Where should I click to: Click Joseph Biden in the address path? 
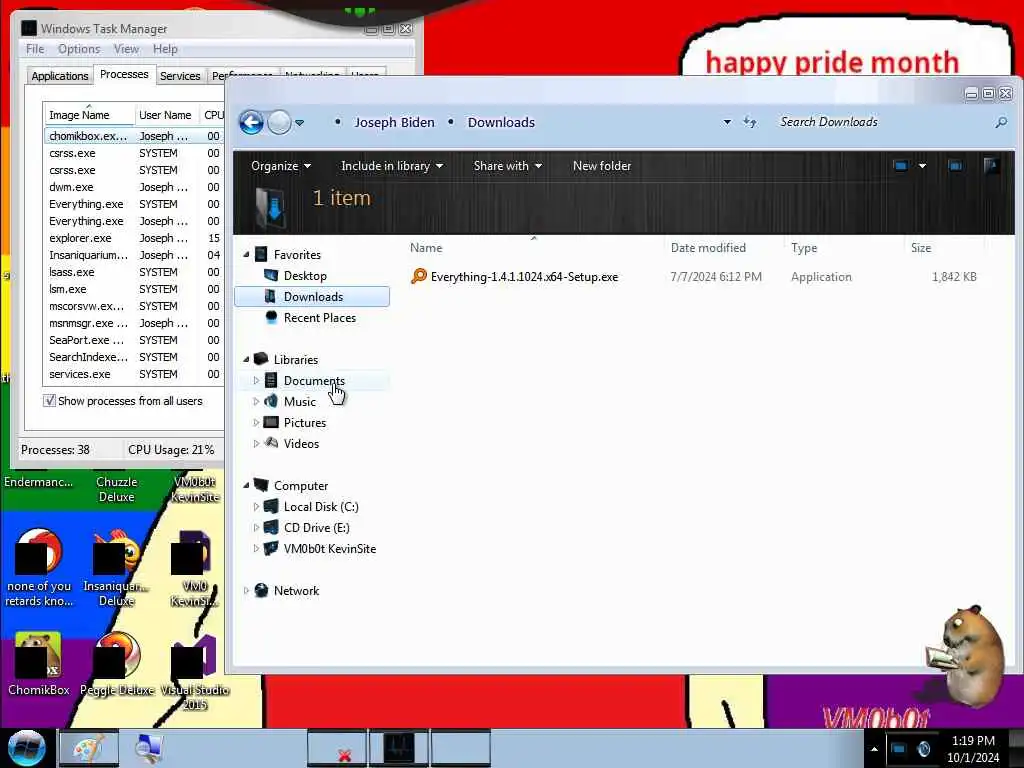394,123
